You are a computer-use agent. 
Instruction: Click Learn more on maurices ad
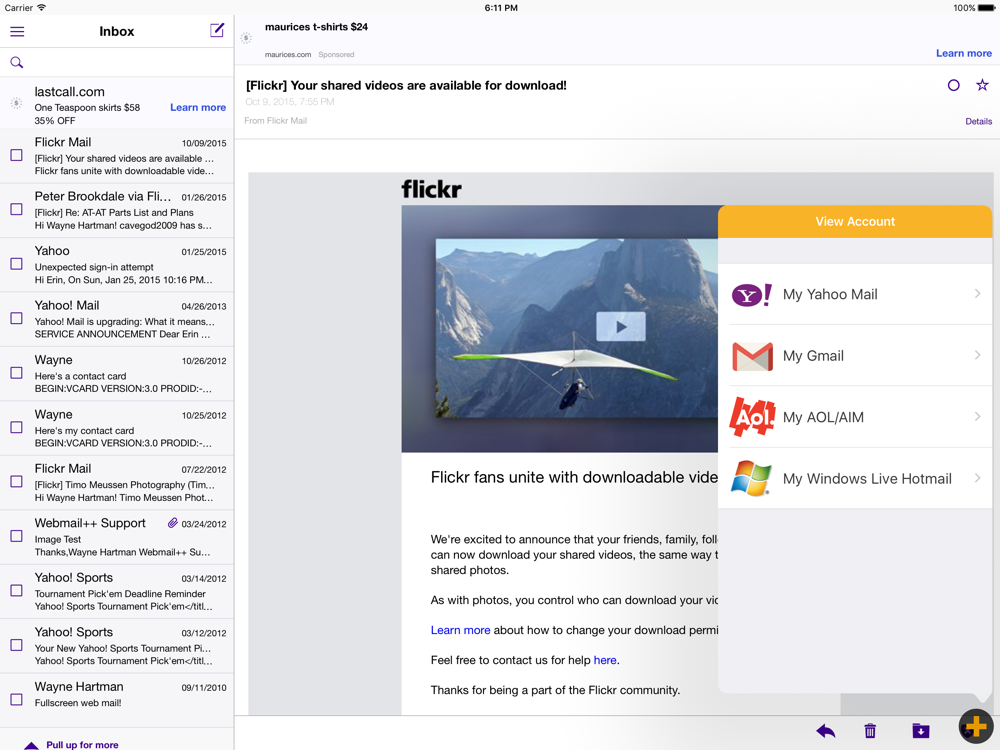(x=964, y=53)
